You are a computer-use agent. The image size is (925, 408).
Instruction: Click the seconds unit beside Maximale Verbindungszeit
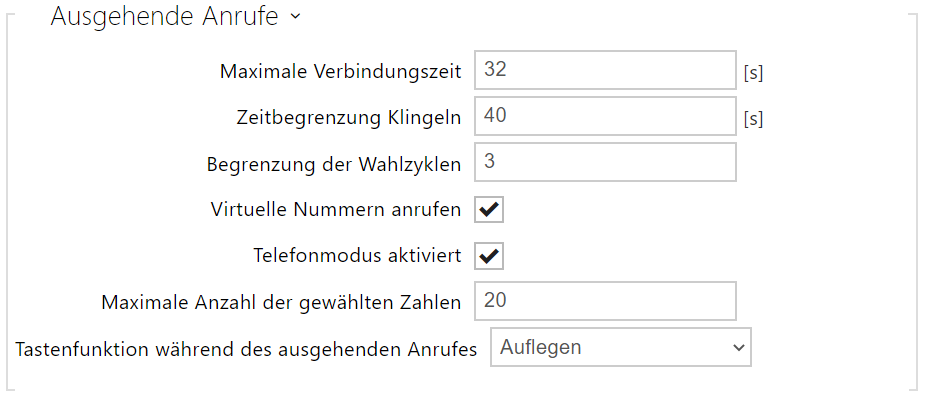coord(753,73)
